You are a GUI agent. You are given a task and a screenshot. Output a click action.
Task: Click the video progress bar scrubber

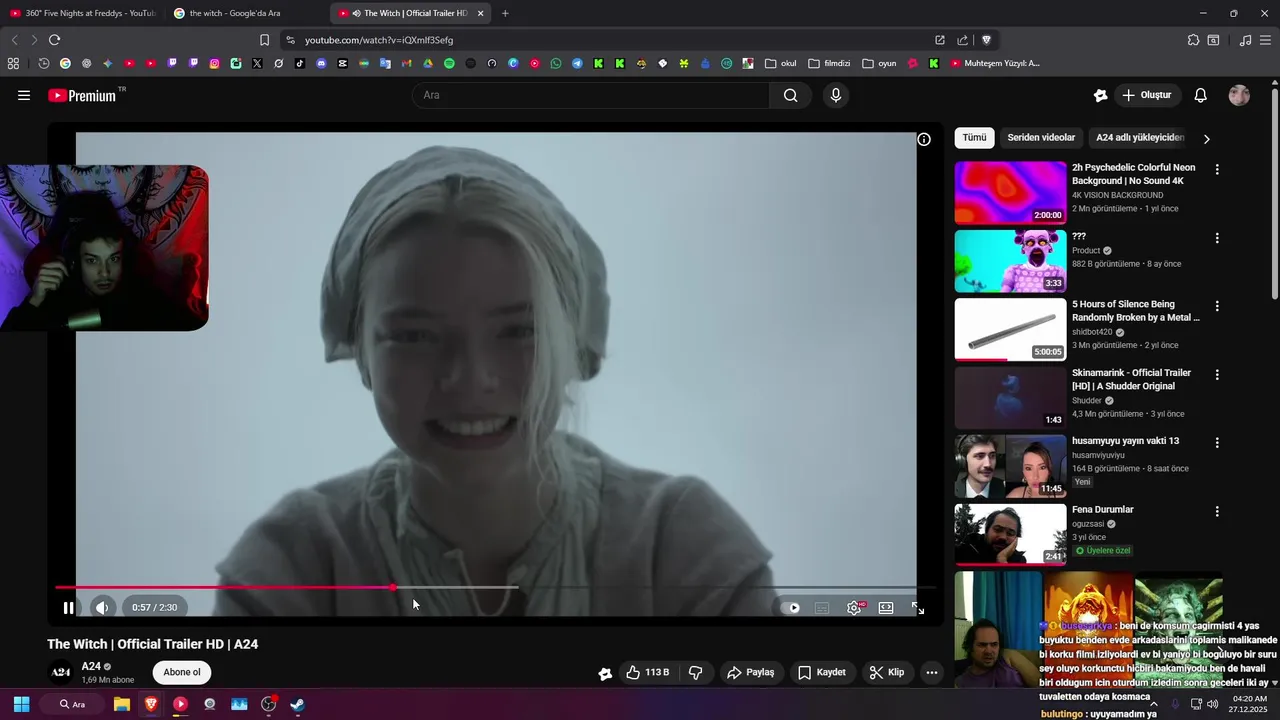click(x=393, y=587)
